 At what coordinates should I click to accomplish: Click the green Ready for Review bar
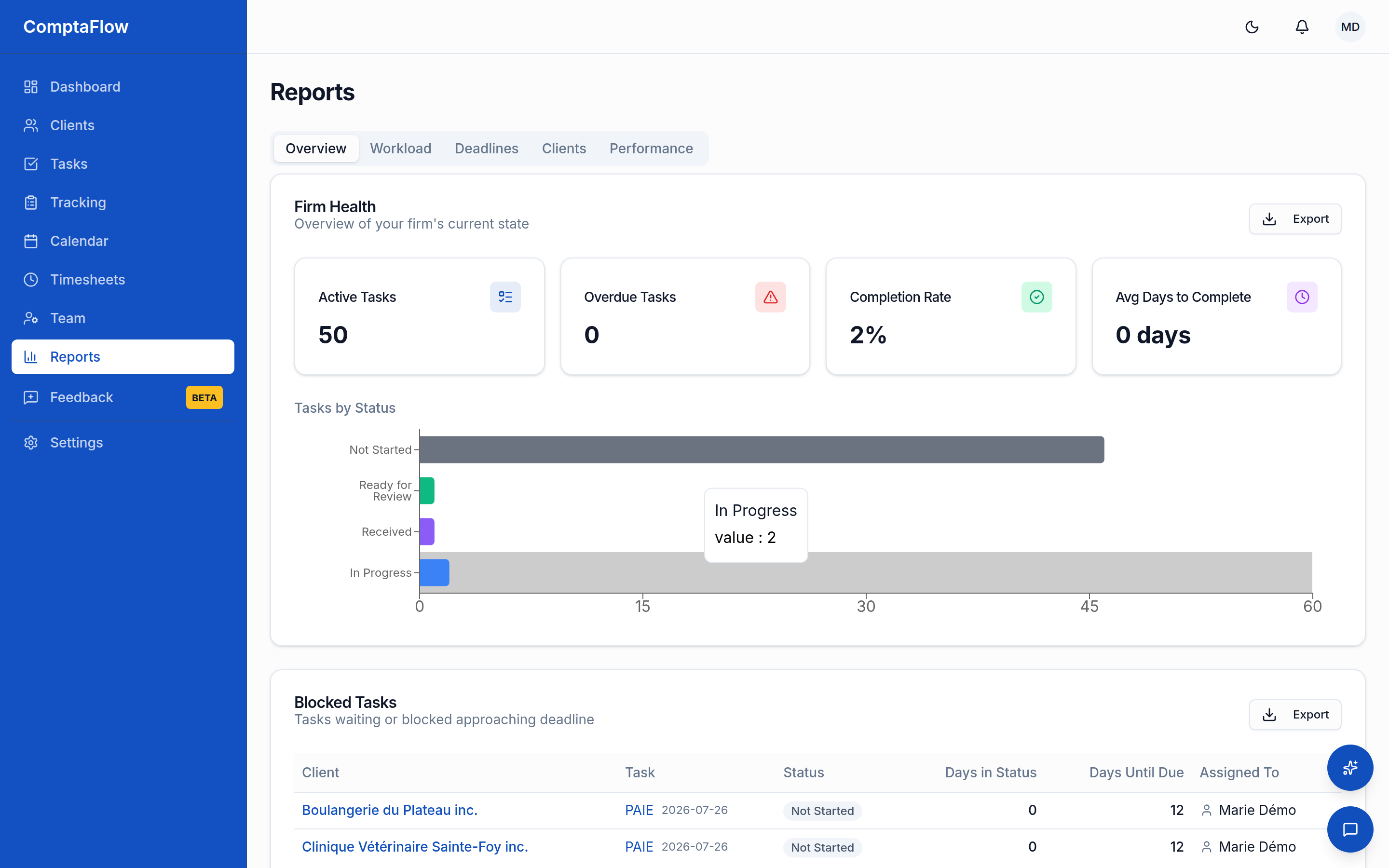pos(427,491)
